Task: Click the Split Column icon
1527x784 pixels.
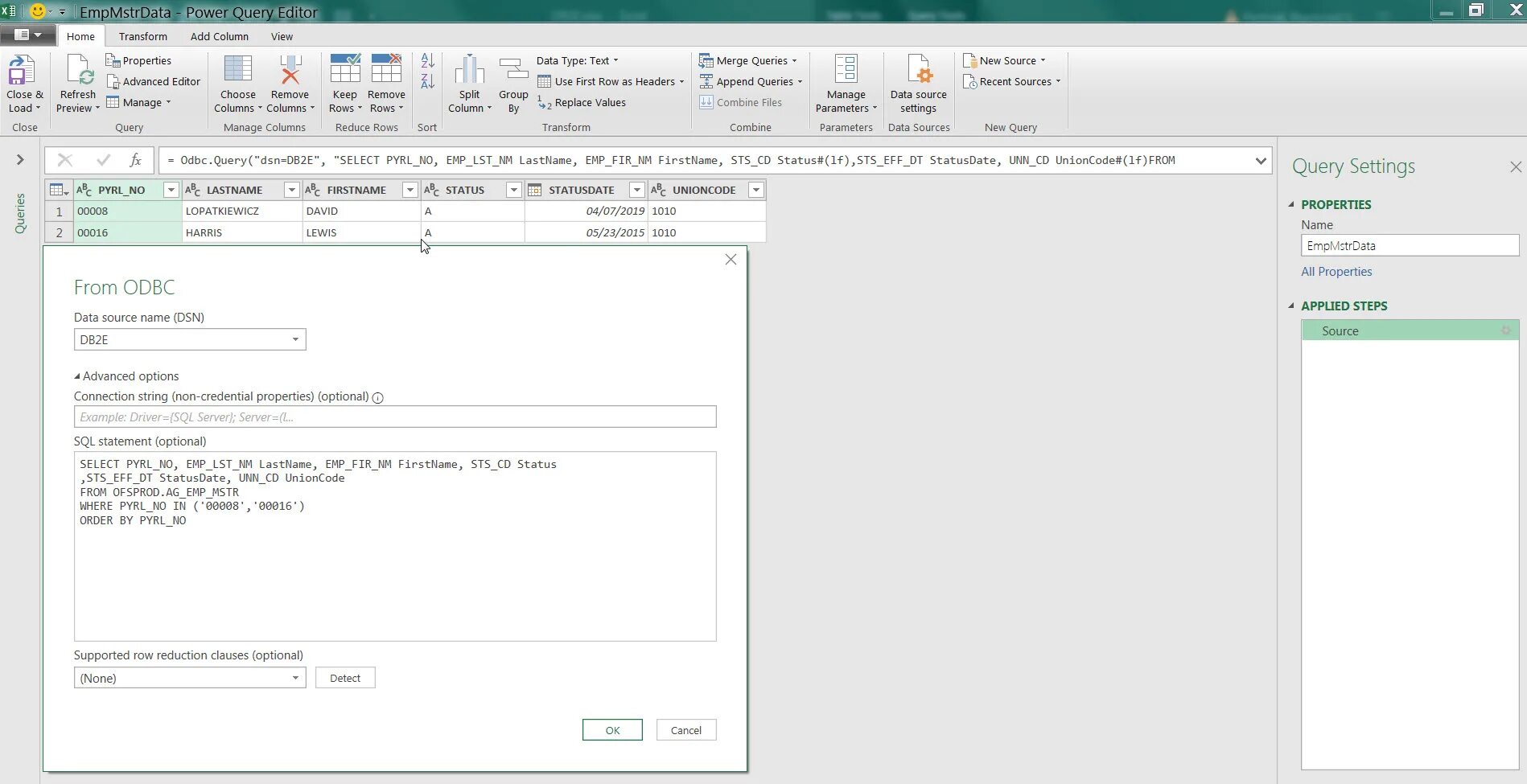Action: click(469, 69)
